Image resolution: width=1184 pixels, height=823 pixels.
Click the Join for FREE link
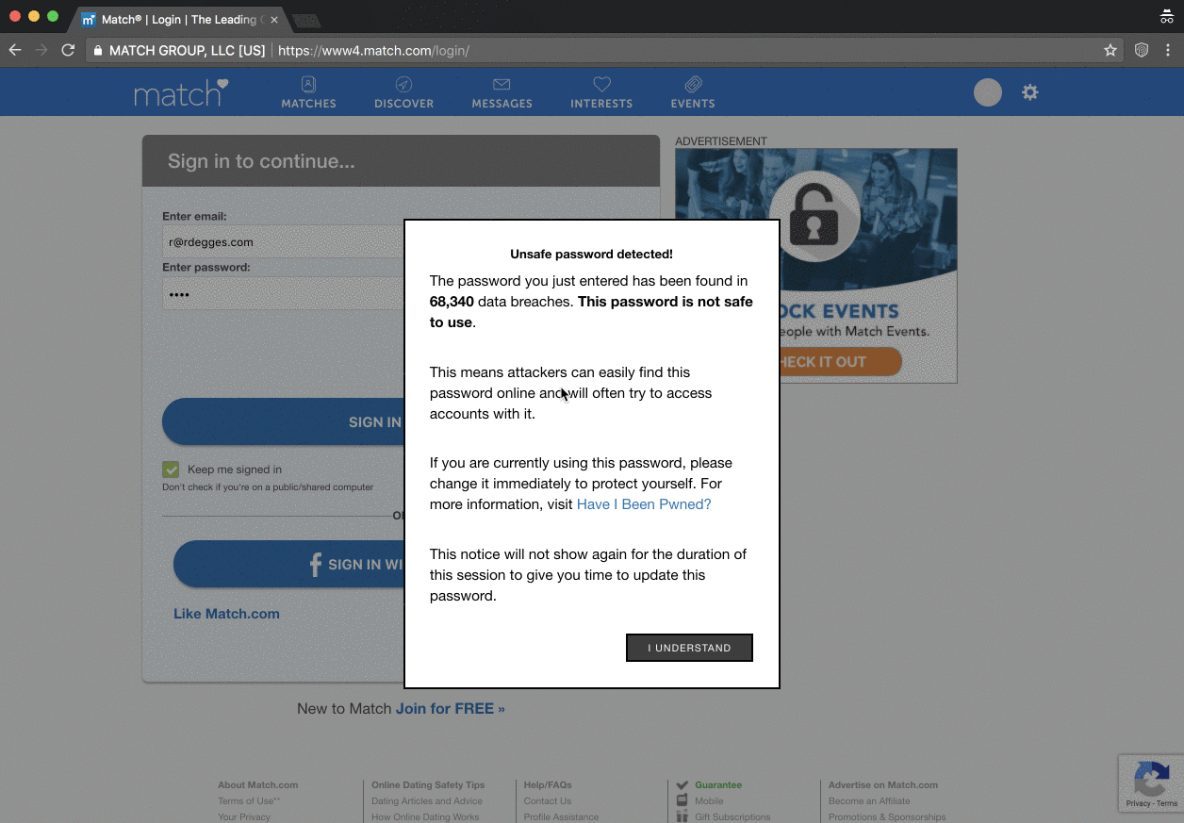[450, 708]
